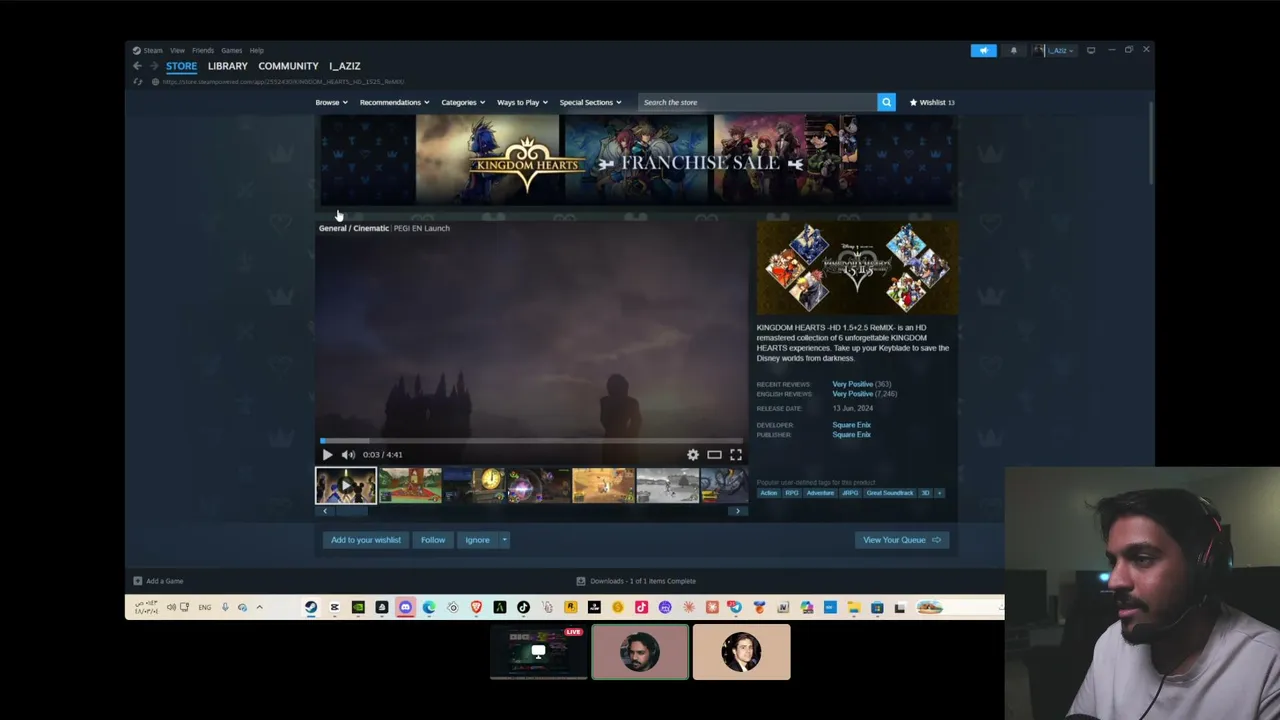
Task: Expand the Browse dropdown menu
Action: tap(332, 102)
